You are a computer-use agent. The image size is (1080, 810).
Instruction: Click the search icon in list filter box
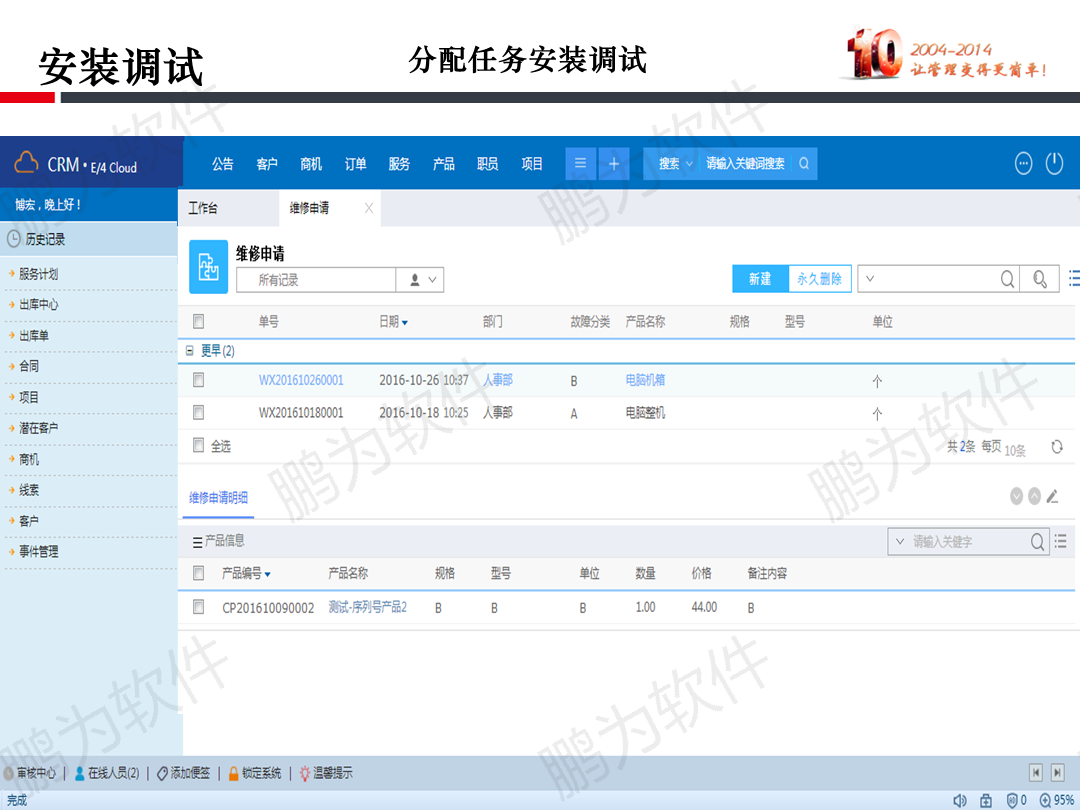click(1007, 279)
